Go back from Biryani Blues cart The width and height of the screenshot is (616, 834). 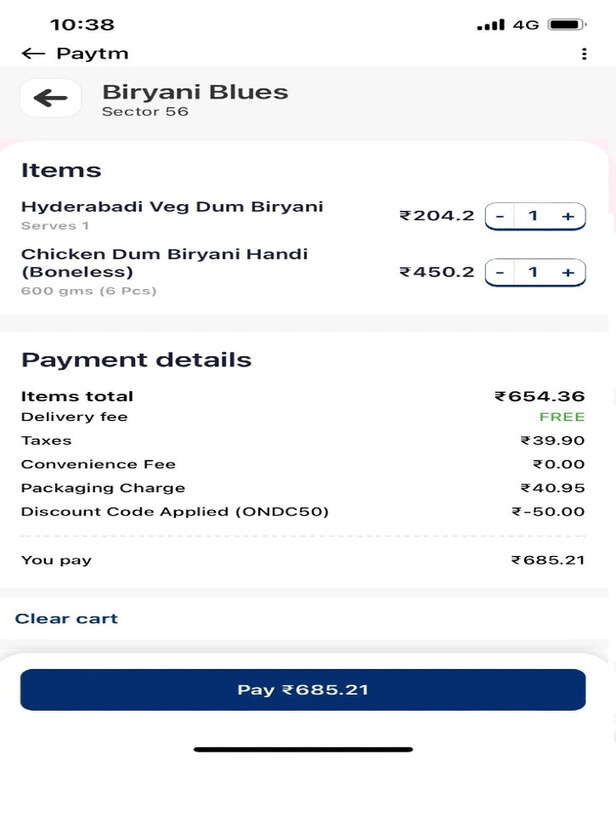click(50, 98)
